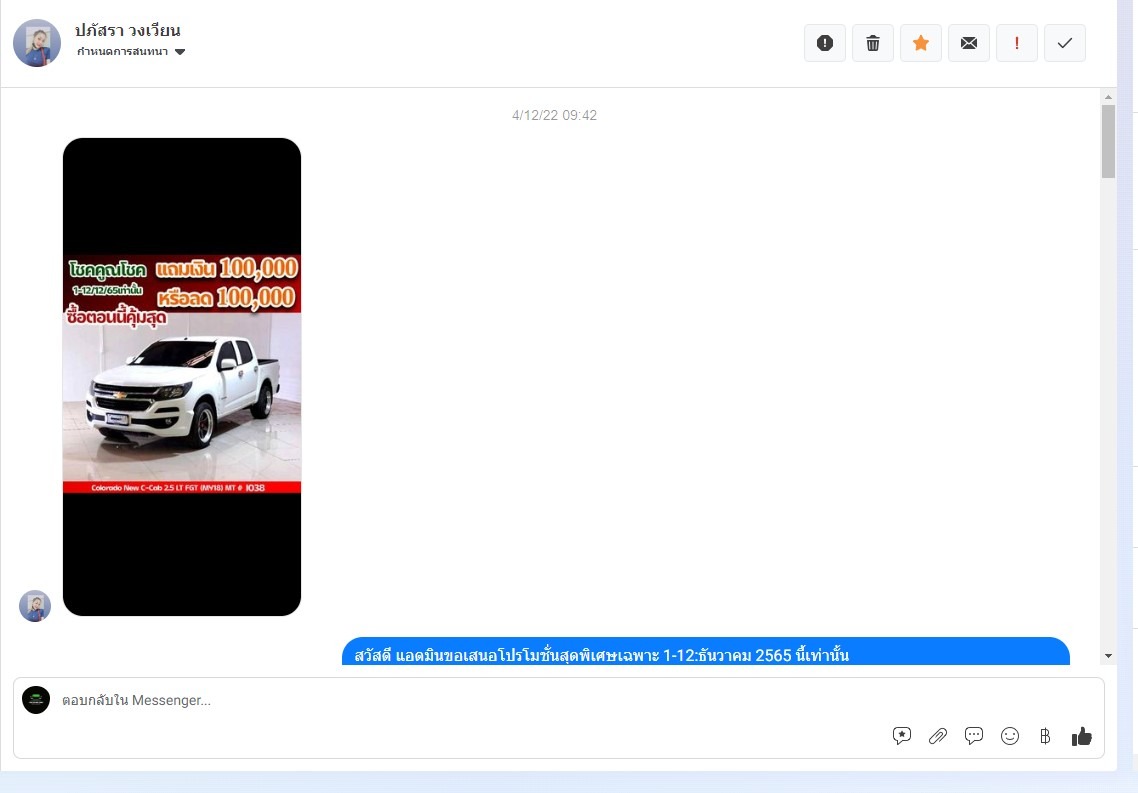Open the speech bubble with dots icon

[974, 736]
